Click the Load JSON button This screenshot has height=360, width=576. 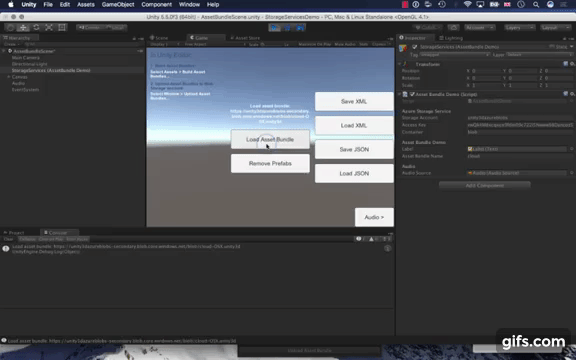click(x=354, y=173)
